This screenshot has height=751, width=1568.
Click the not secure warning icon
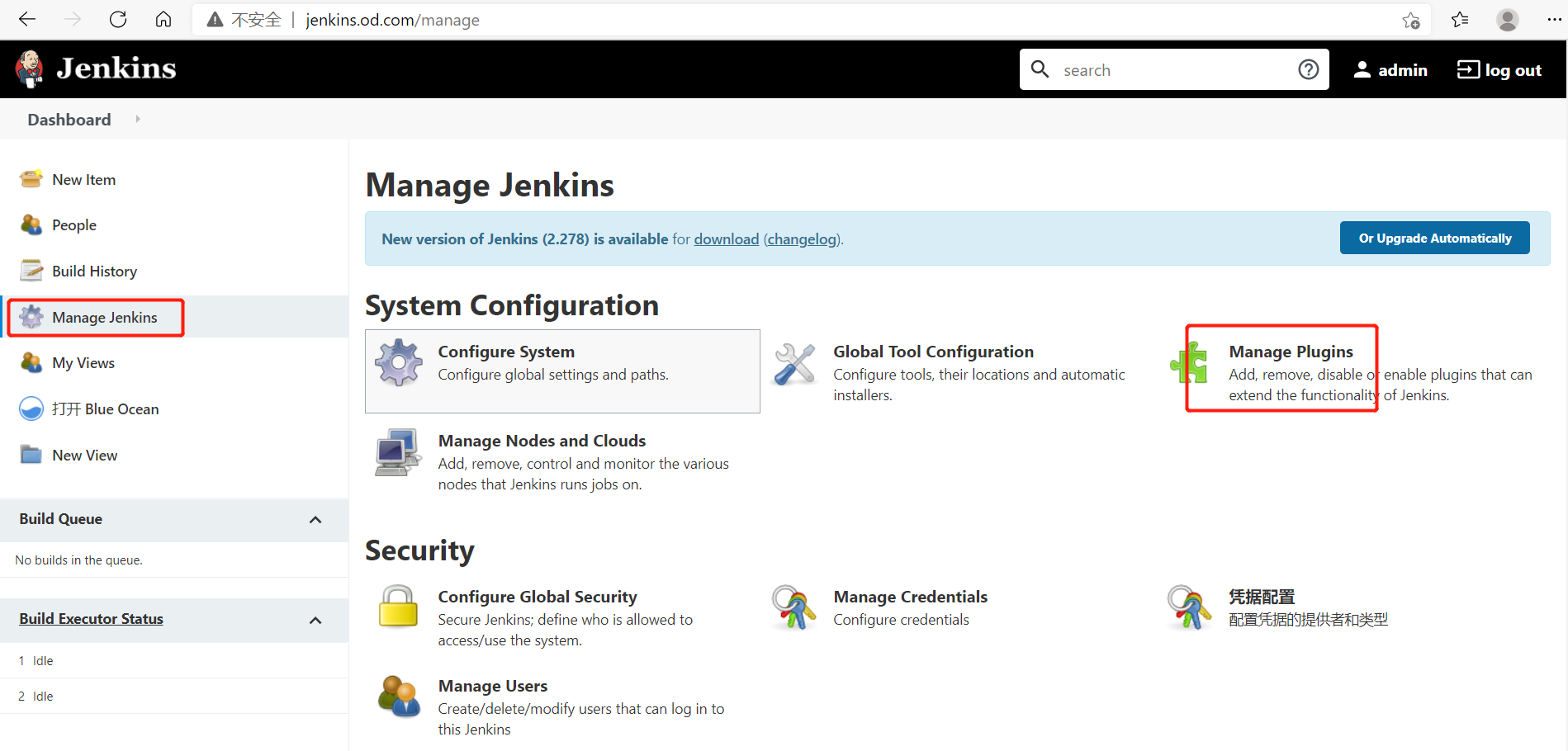[215, 20]
